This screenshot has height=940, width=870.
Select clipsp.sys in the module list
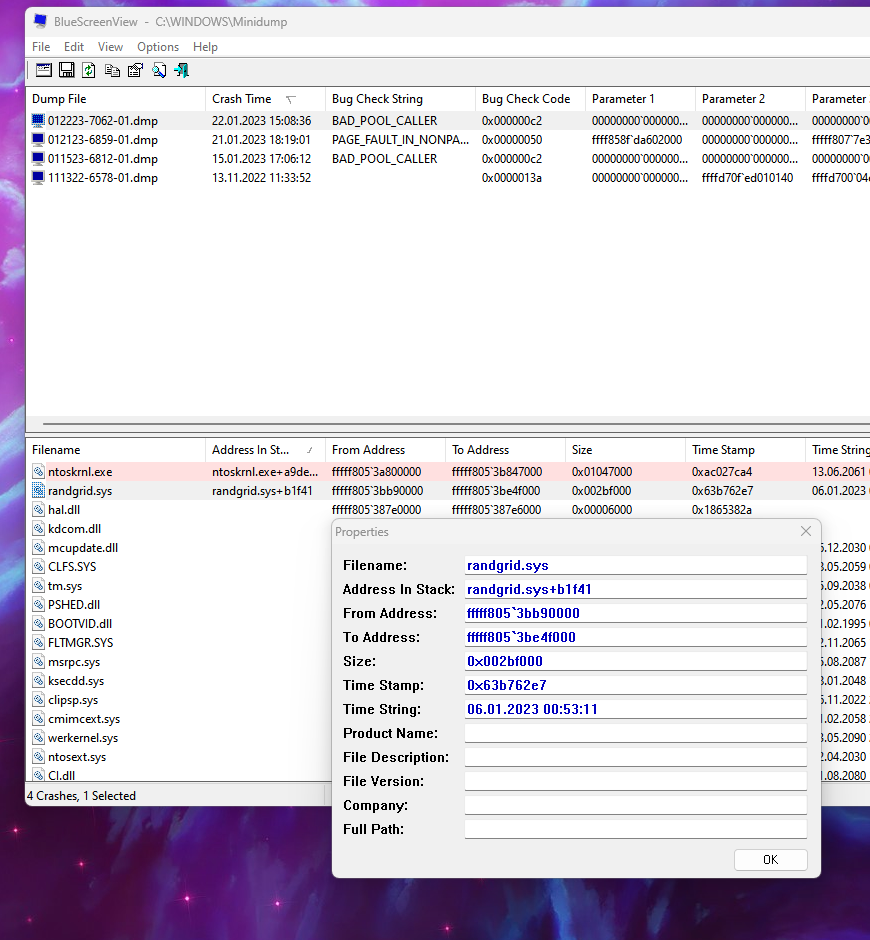pos(73,700)
